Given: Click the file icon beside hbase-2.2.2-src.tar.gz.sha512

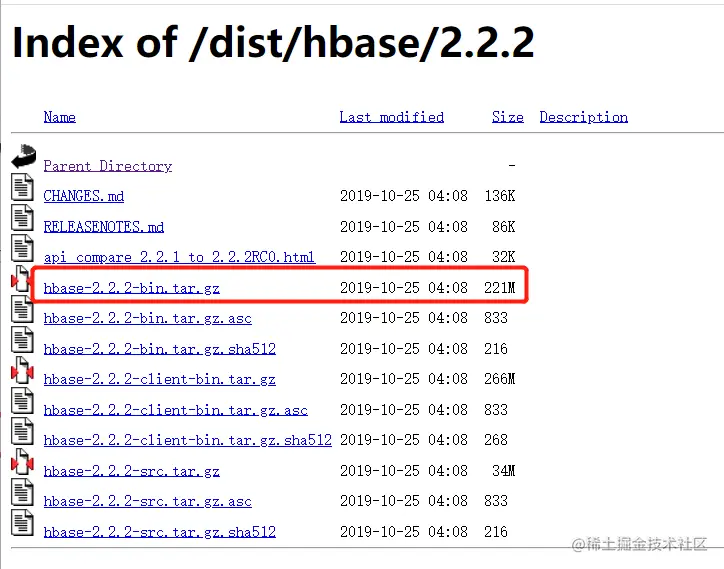Looking at the screenshot, I should (x=22, y=522).
